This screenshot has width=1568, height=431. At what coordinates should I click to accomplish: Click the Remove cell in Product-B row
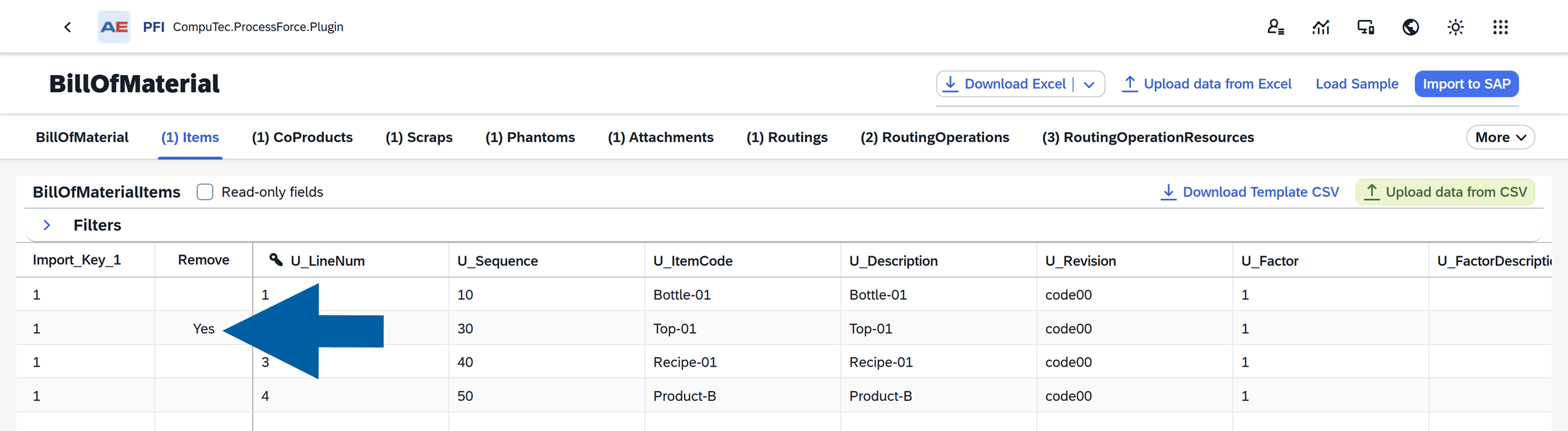pos(204,396)
